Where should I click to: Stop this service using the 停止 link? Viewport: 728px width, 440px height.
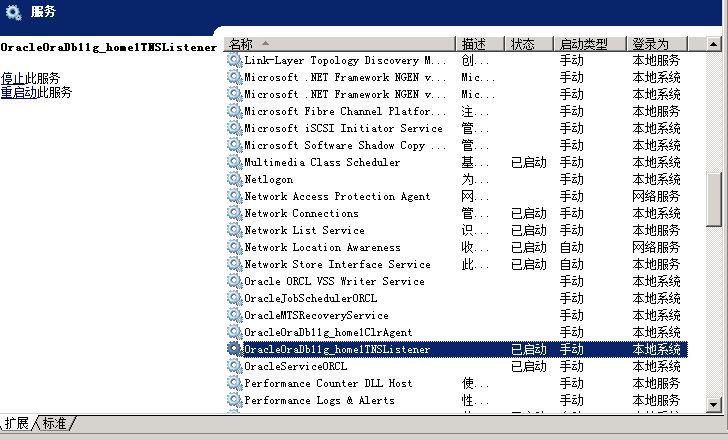click(x=13, y=78)
